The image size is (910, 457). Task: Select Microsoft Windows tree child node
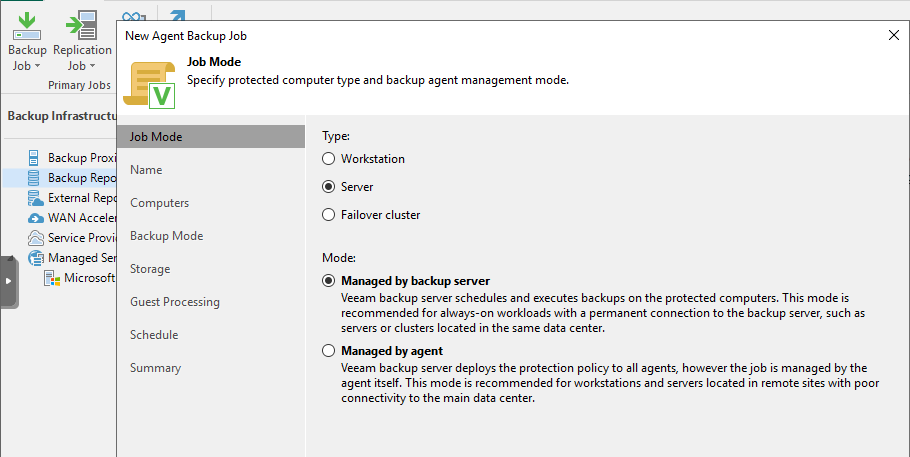tap(90, 278)
